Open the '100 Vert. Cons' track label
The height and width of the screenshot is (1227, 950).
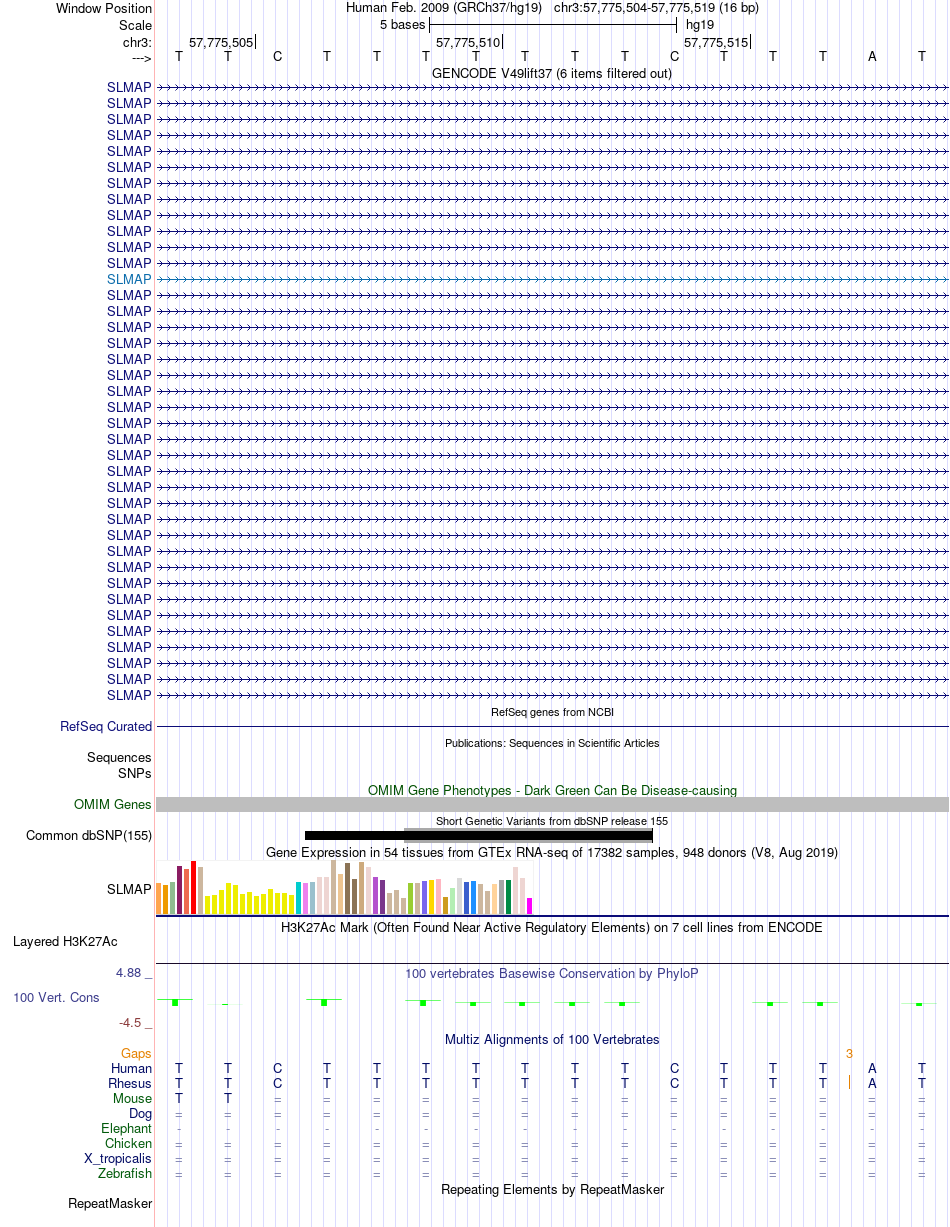(56, 997)
